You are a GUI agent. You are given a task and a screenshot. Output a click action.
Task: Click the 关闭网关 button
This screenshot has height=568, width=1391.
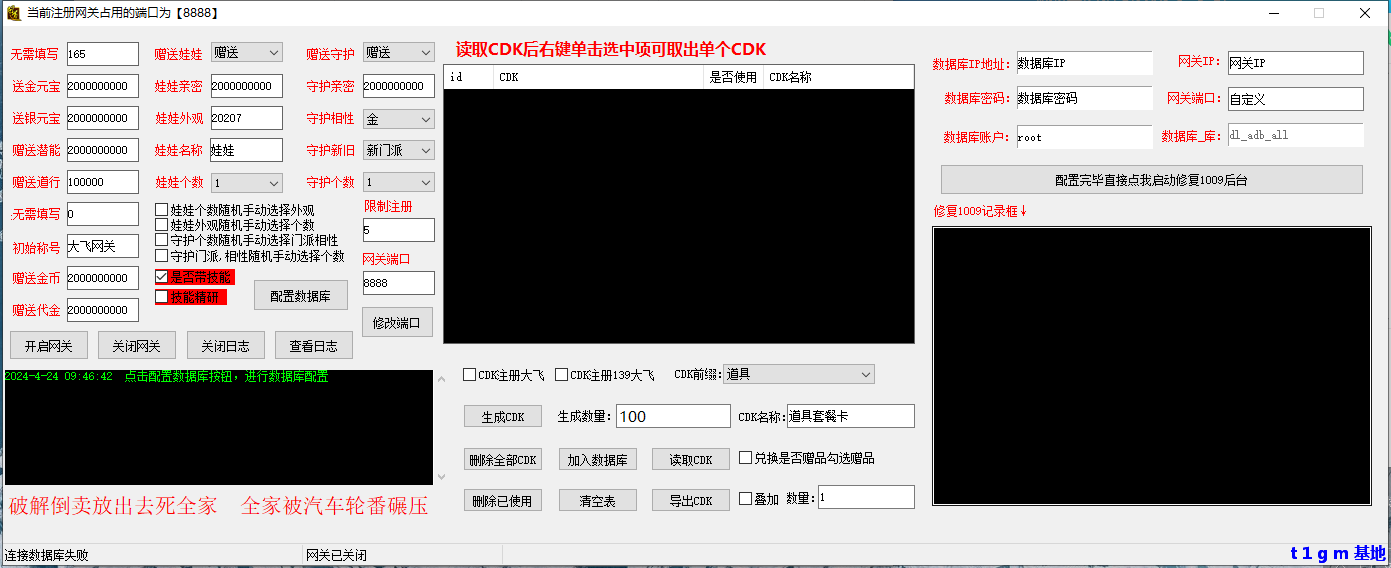click(136, 346)
